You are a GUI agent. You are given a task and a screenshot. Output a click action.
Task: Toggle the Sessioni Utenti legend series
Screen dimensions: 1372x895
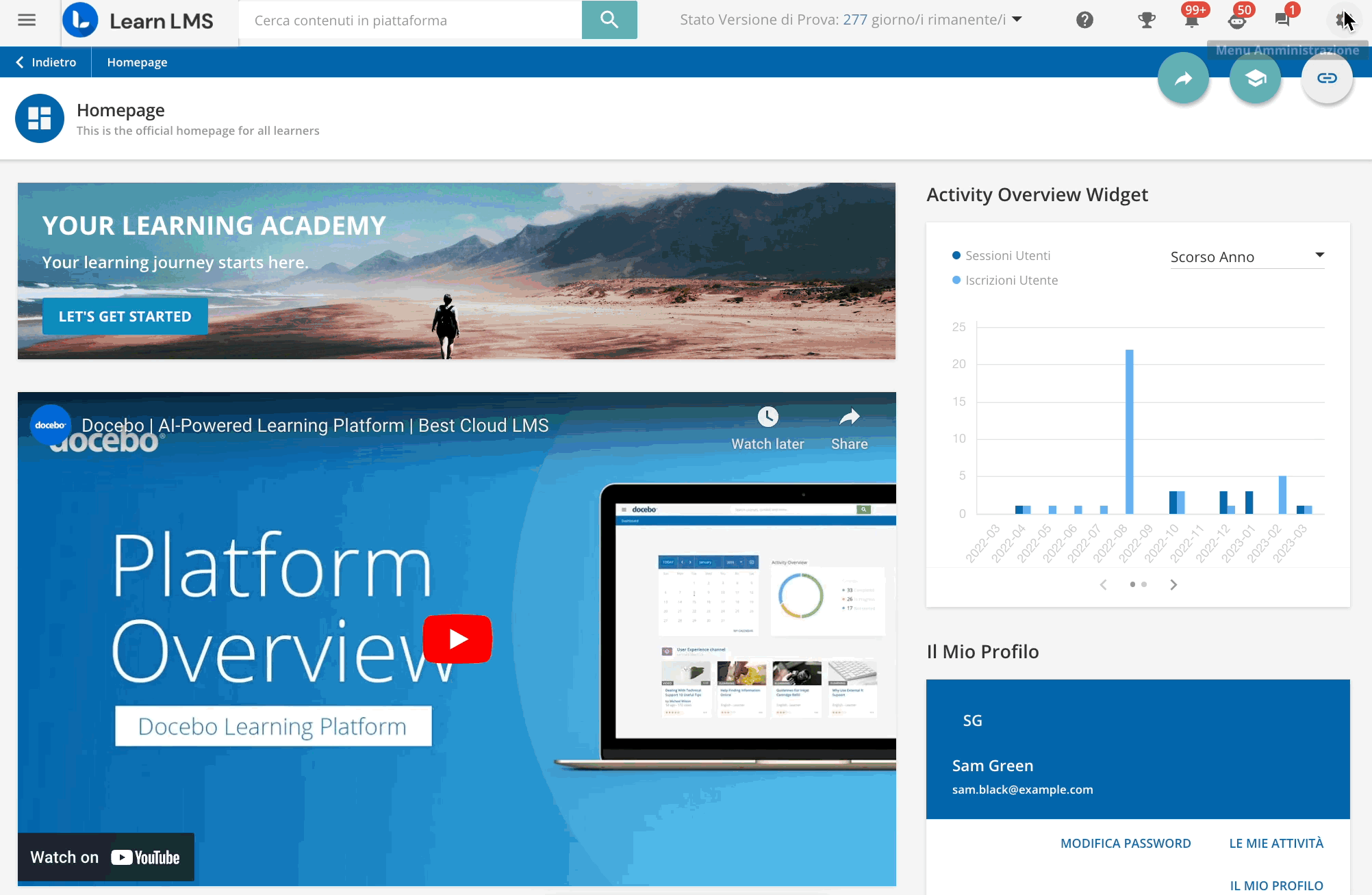click(x=1001, y=255)
